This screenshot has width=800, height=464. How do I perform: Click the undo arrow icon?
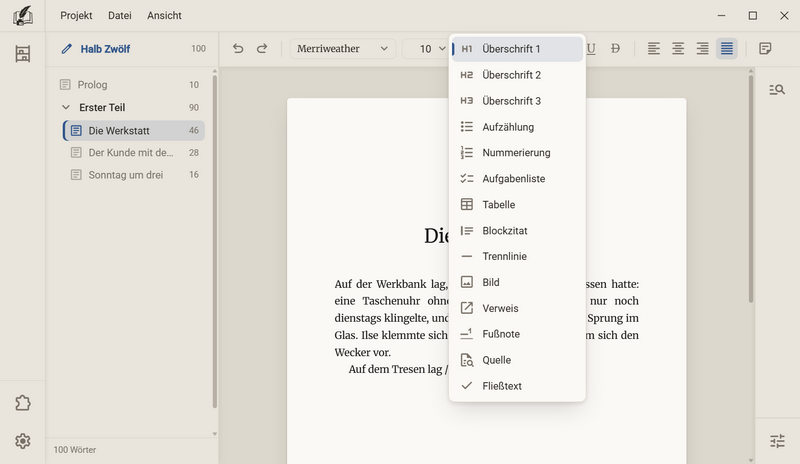(x=238, y=48)
